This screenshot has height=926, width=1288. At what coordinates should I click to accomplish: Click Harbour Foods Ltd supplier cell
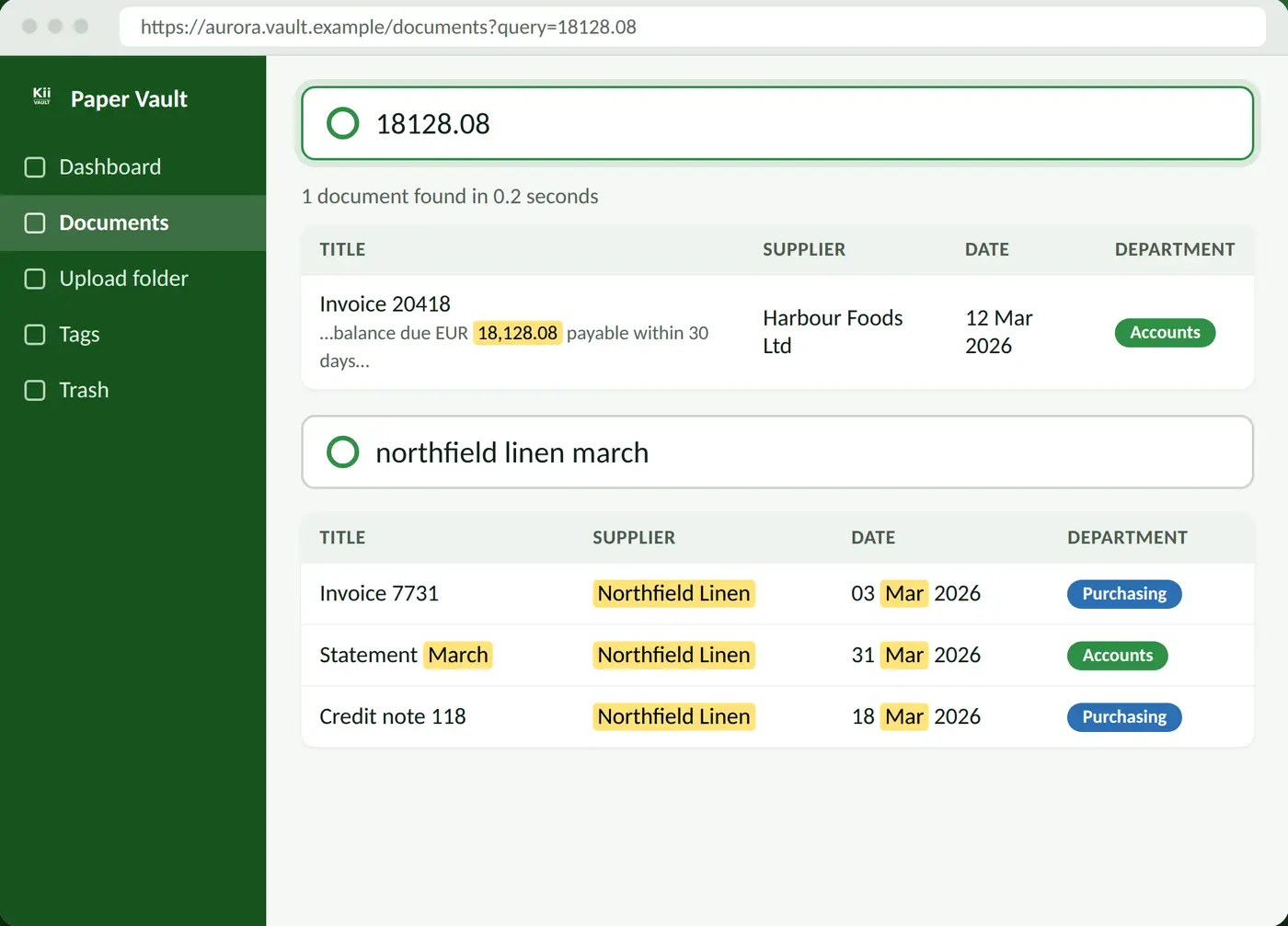point(833,332)
